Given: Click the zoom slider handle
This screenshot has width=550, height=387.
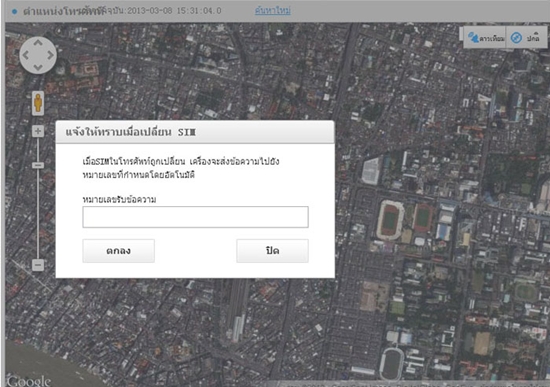Looking at the screenshot, I should tap(38, 165).
